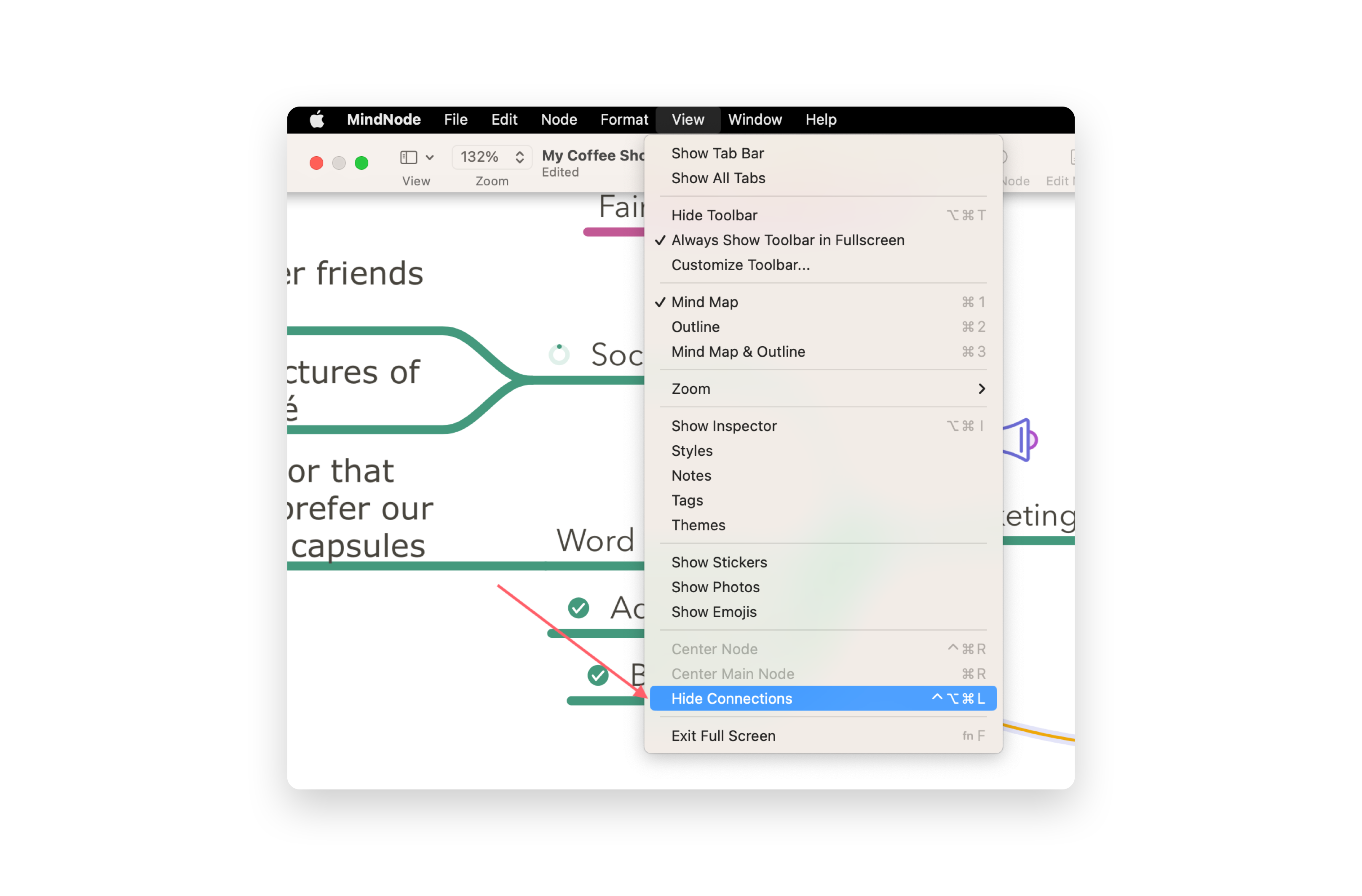This screenshot has width=1362, height=896.
Task: Click Customize Toolbar… entry
Action: point(740,265)
